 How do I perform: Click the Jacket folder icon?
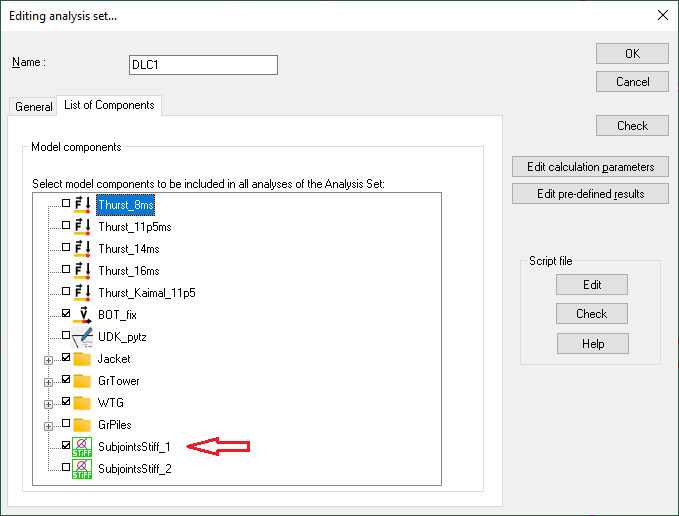[83, 359]
